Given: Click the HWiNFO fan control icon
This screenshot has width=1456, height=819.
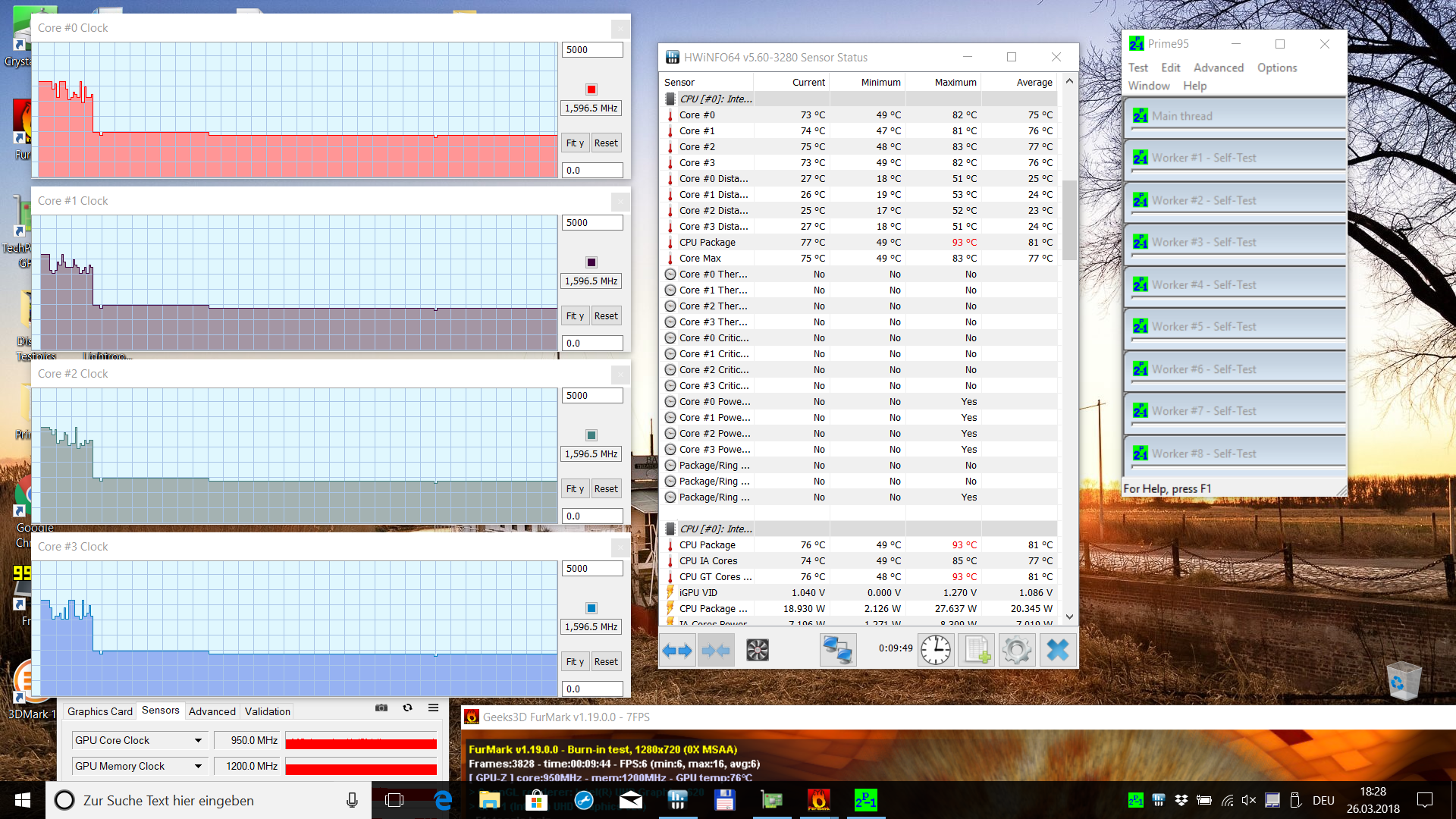Looking at the screenshot, I should point(757,650).
